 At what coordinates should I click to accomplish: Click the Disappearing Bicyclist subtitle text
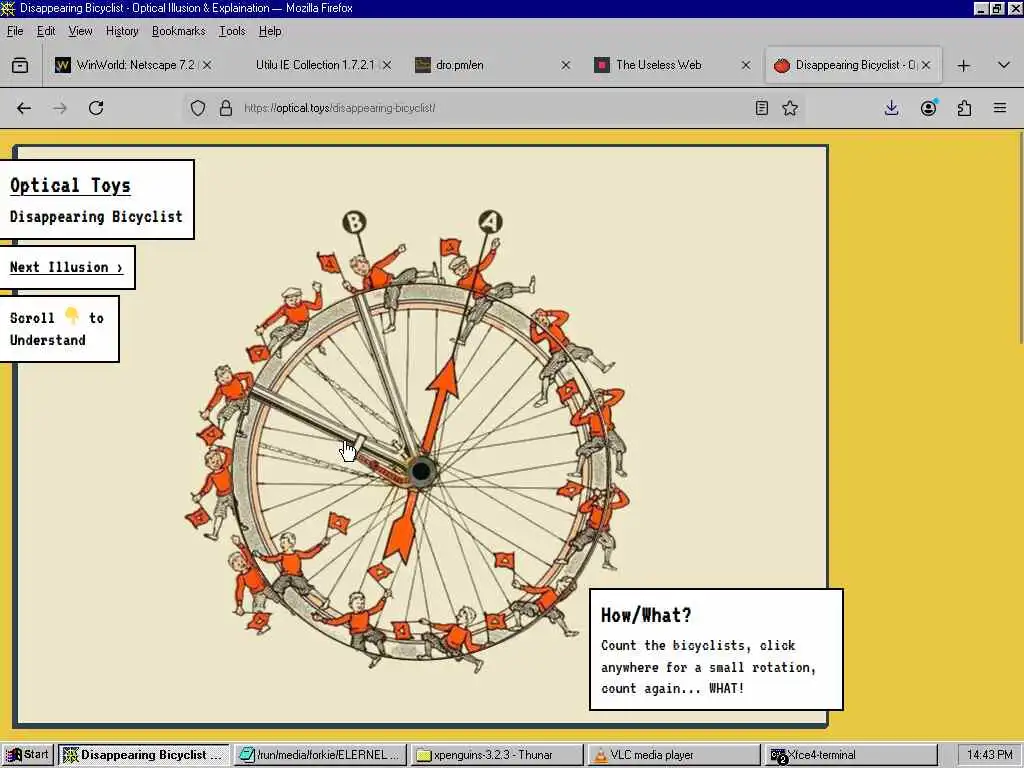[96, 217]
